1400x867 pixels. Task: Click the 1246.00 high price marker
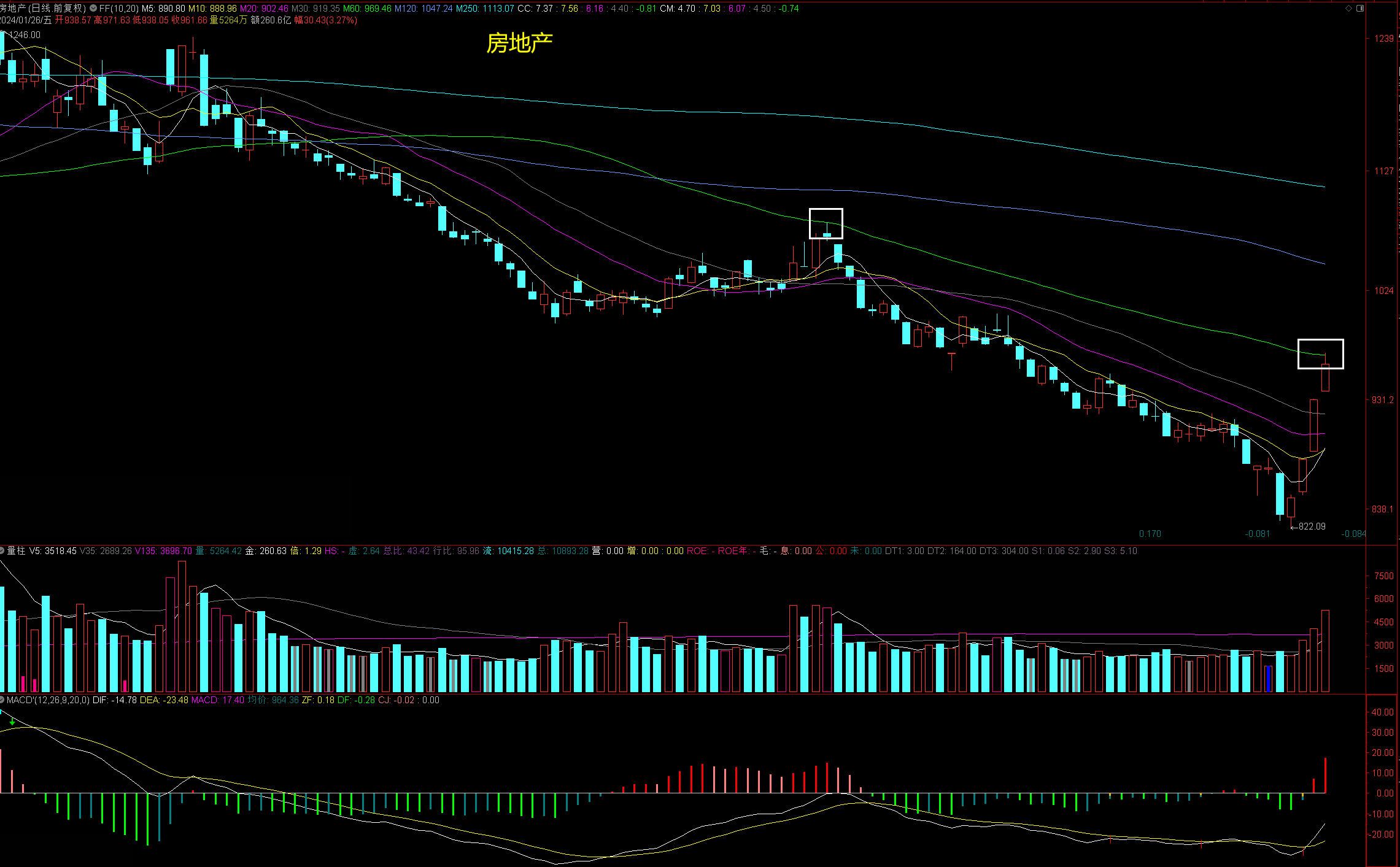pyautogui.click(x=25, y=35)
